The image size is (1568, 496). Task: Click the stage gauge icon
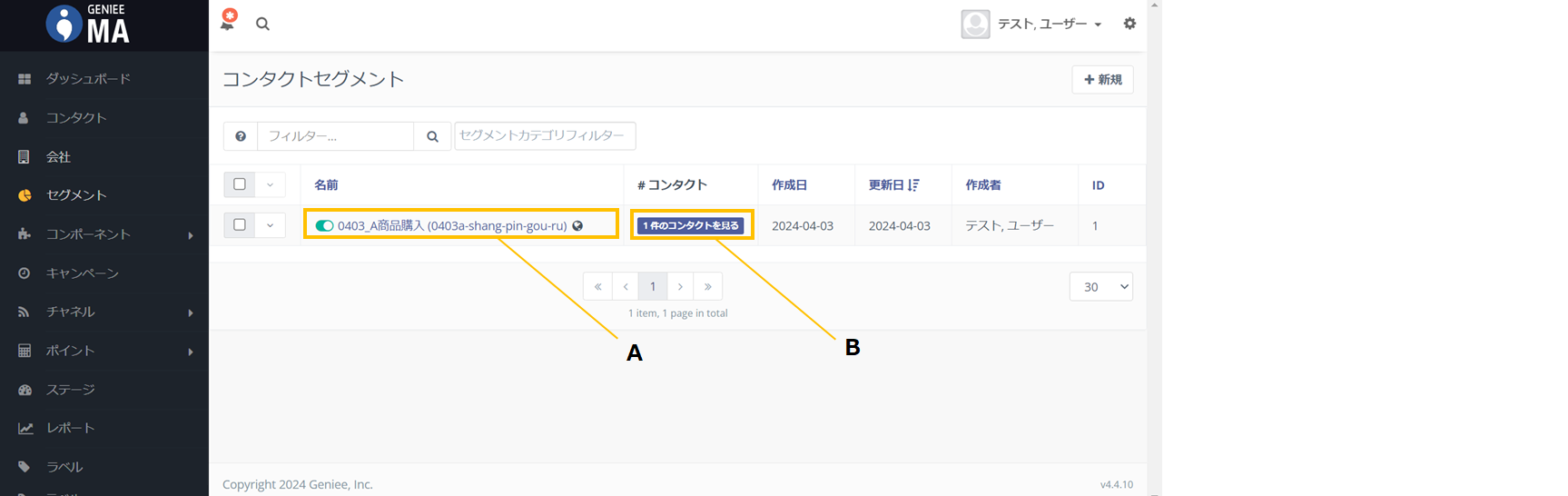(x=25, y=390)
